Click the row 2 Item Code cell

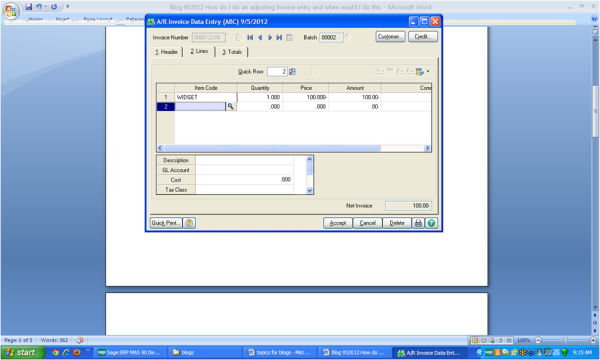pos(200,107)
